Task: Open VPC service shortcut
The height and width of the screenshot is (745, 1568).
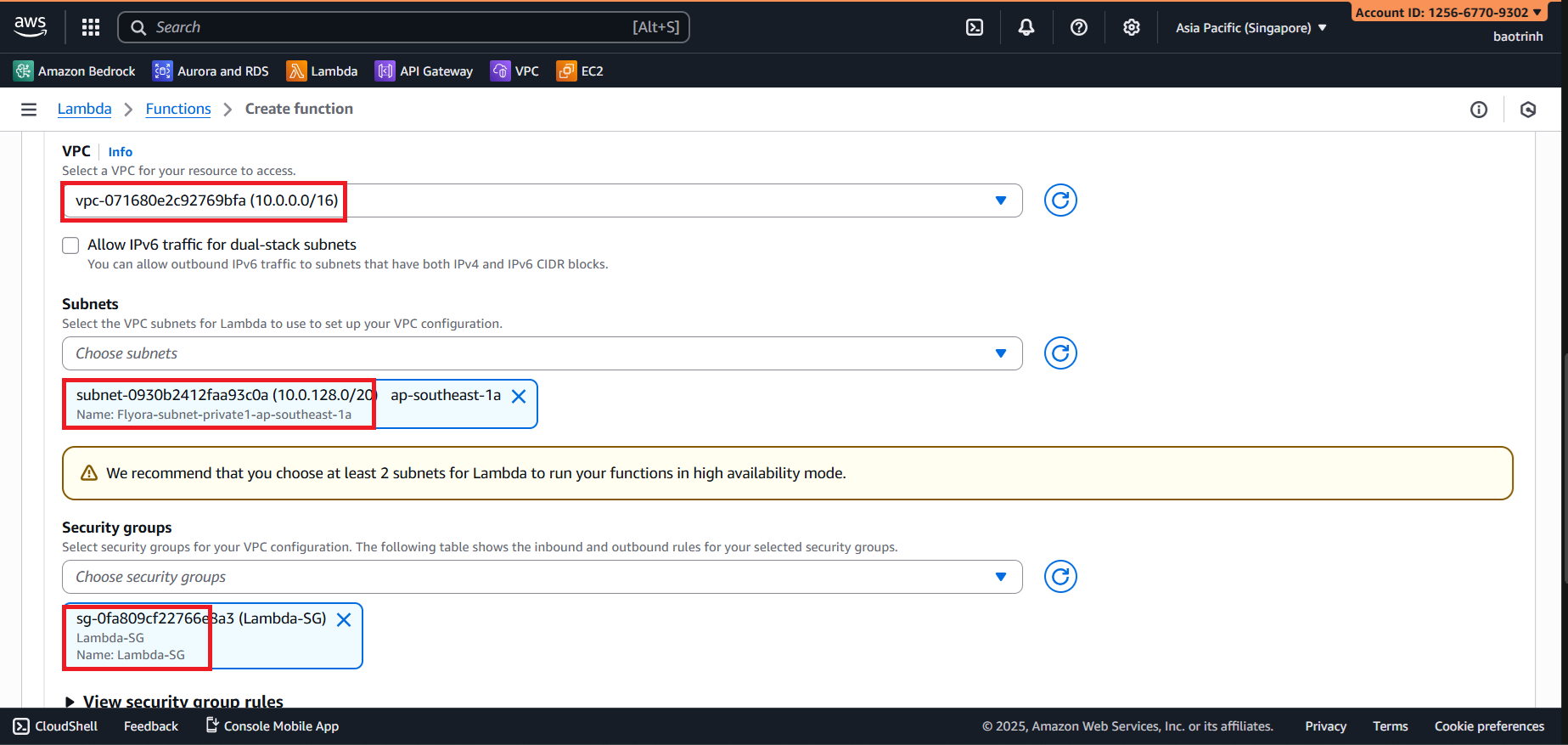Action: coord(514,71)
